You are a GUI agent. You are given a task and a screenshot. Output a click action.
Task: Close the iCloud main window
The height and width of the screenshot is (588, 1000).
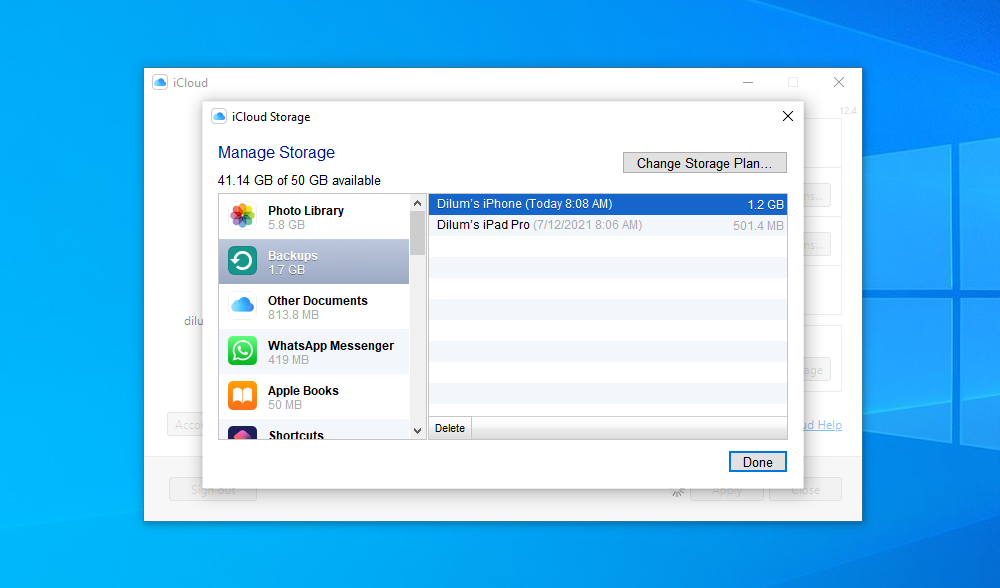click(x=839, y=82)
